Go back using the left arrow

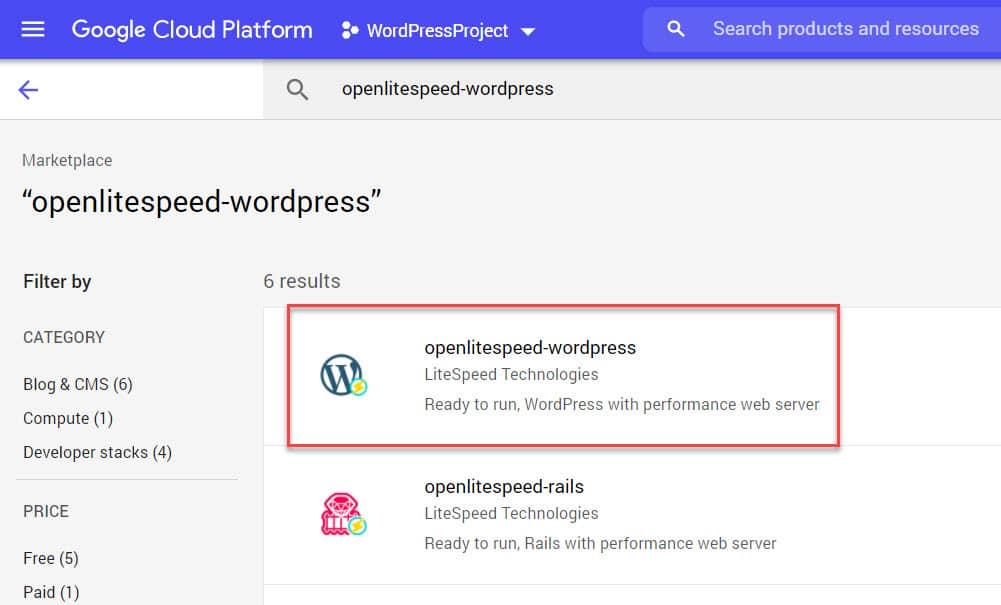[28, 90]
